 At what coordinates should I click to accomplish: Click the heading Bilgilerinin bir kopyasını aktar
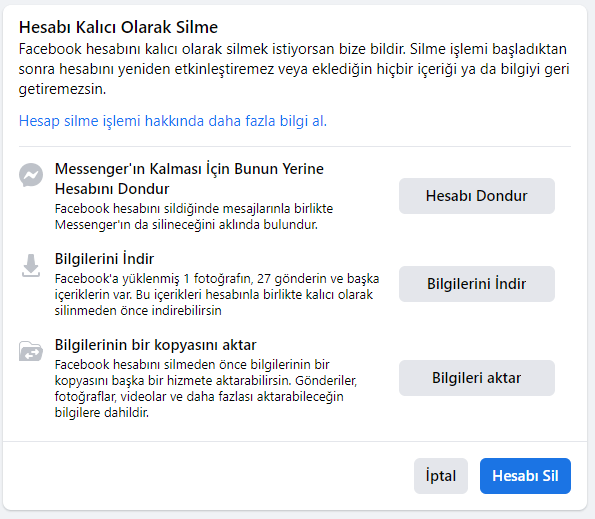point(156,345)
